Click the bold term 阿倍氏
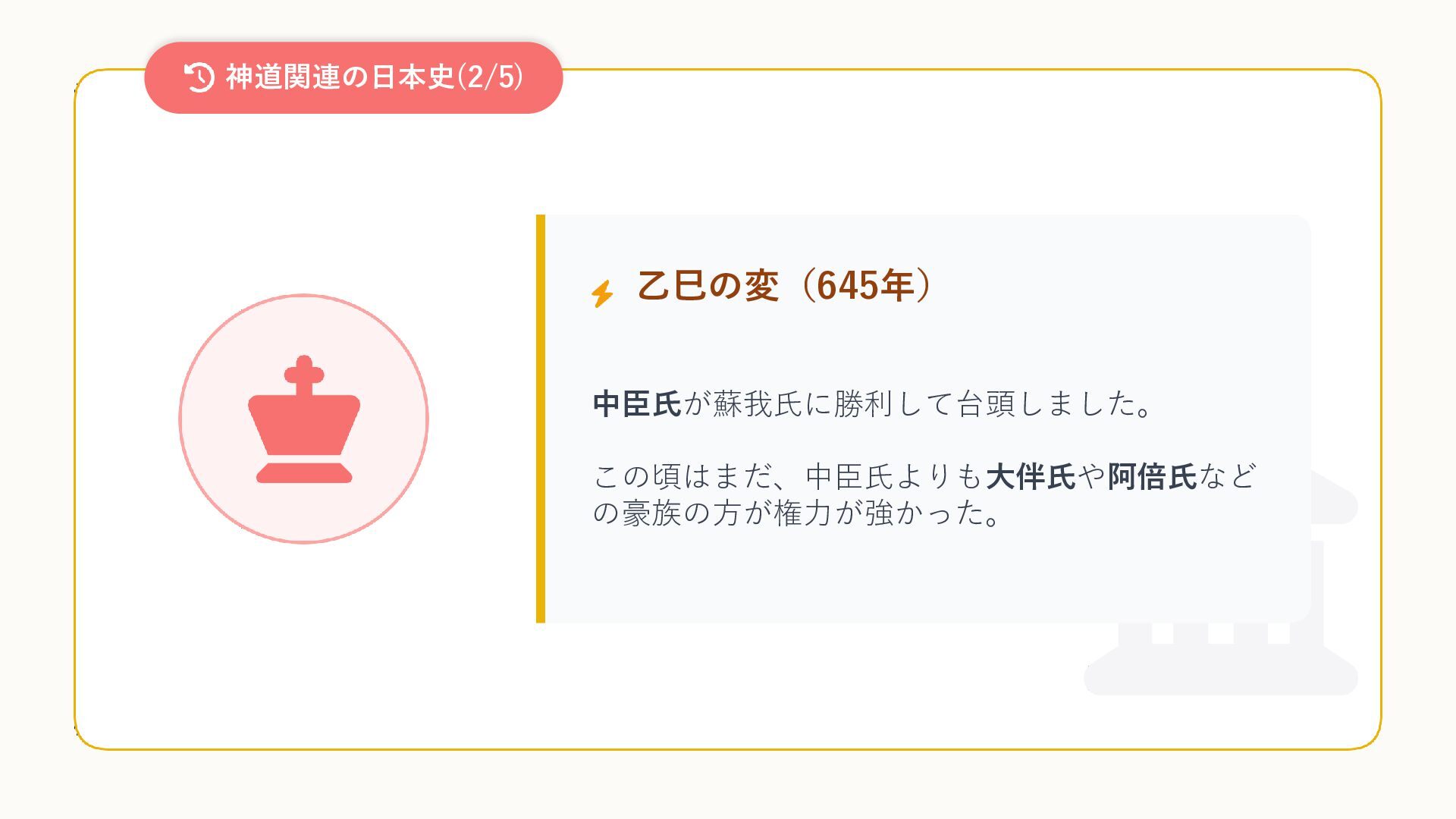This screenshot has width=1456, height=819. coord(1152,477)
